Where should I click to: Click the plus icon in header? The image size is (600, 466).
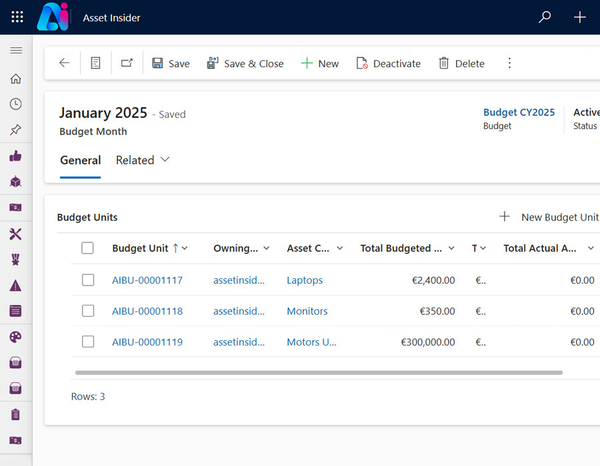pyautogui.click(x=580, y=17)
